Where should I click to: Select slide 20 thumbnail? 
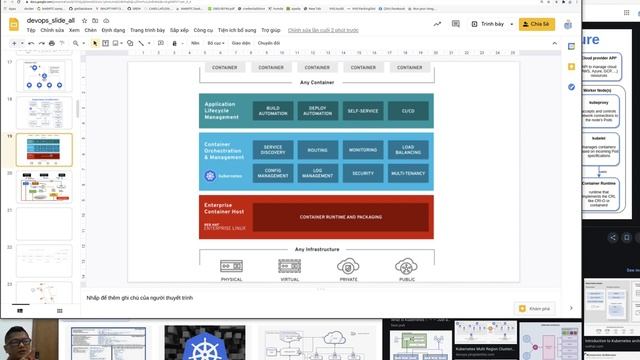[x=44, y=187]
